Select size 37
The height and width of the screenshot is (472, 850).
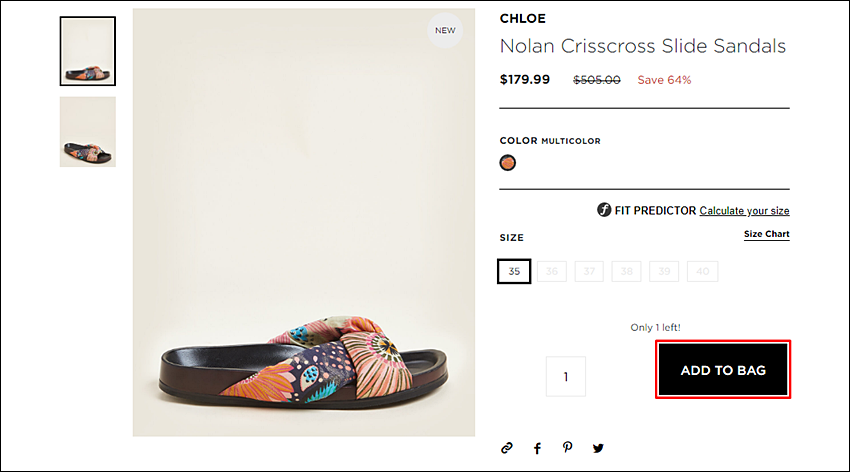click(589, 271)
